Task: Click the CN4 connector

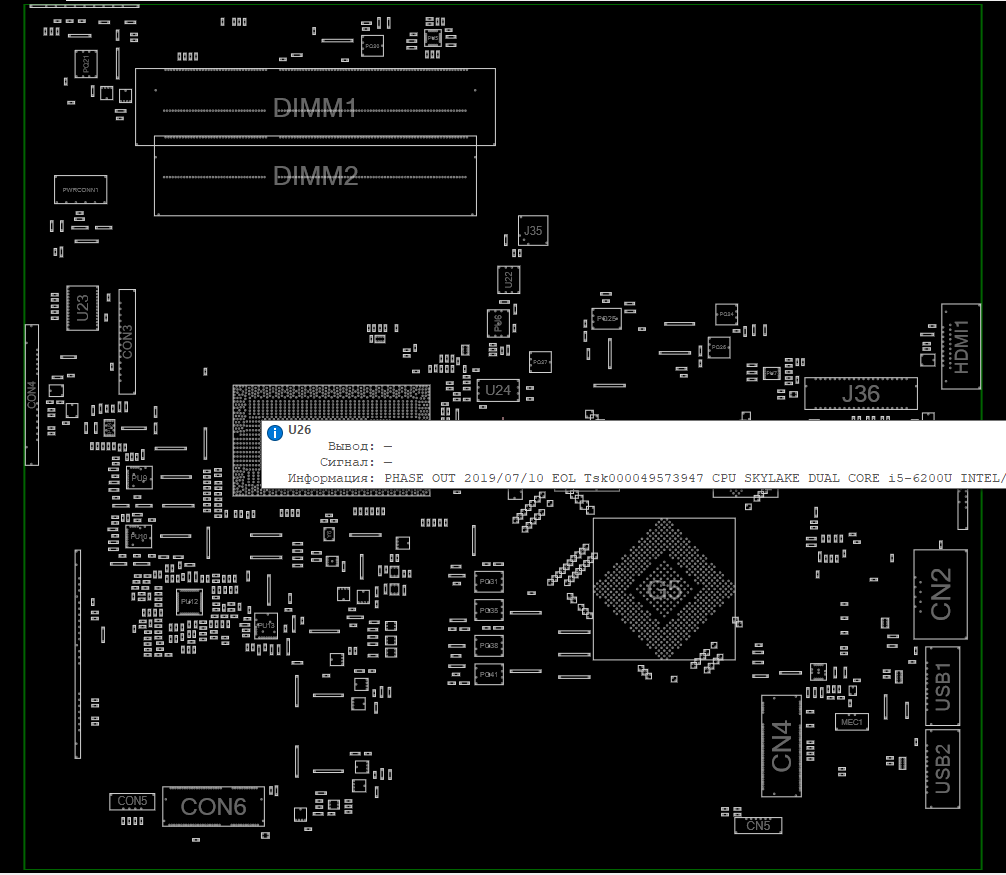Action: (x=781, y=746)
